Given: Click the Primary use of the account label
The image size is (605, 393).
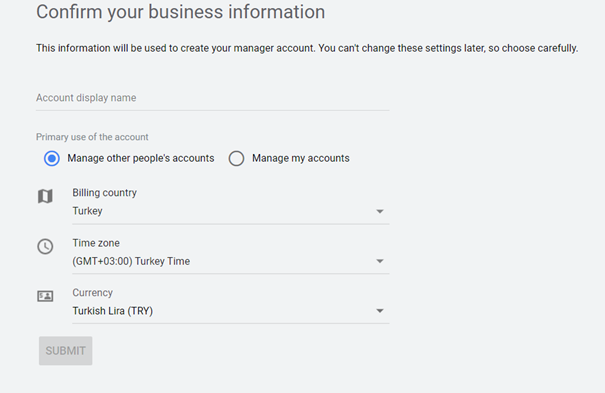Looking at the screenshot, I should [92, 137].
